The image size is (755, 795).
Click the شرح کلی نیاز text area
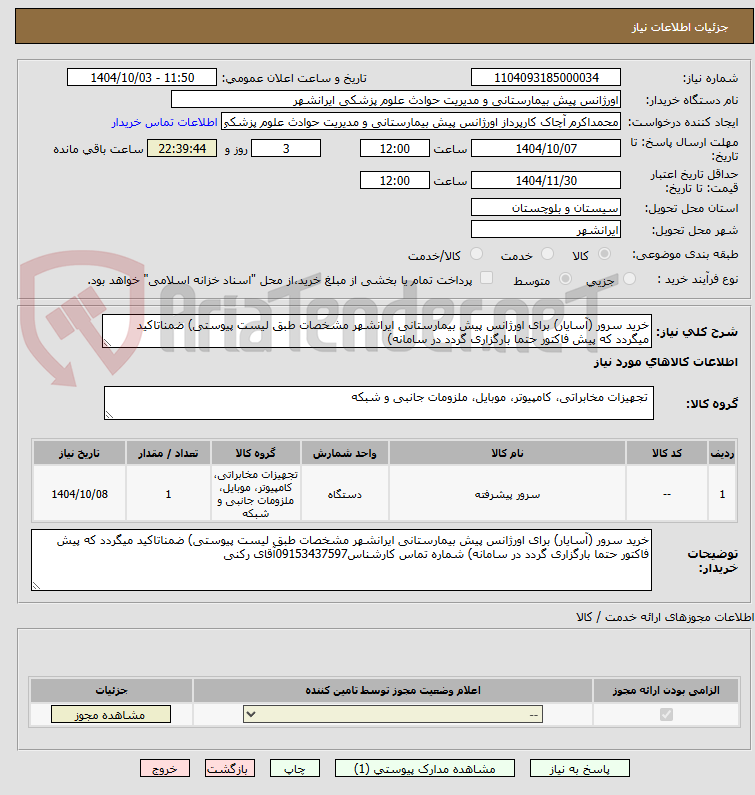(377, 331)
